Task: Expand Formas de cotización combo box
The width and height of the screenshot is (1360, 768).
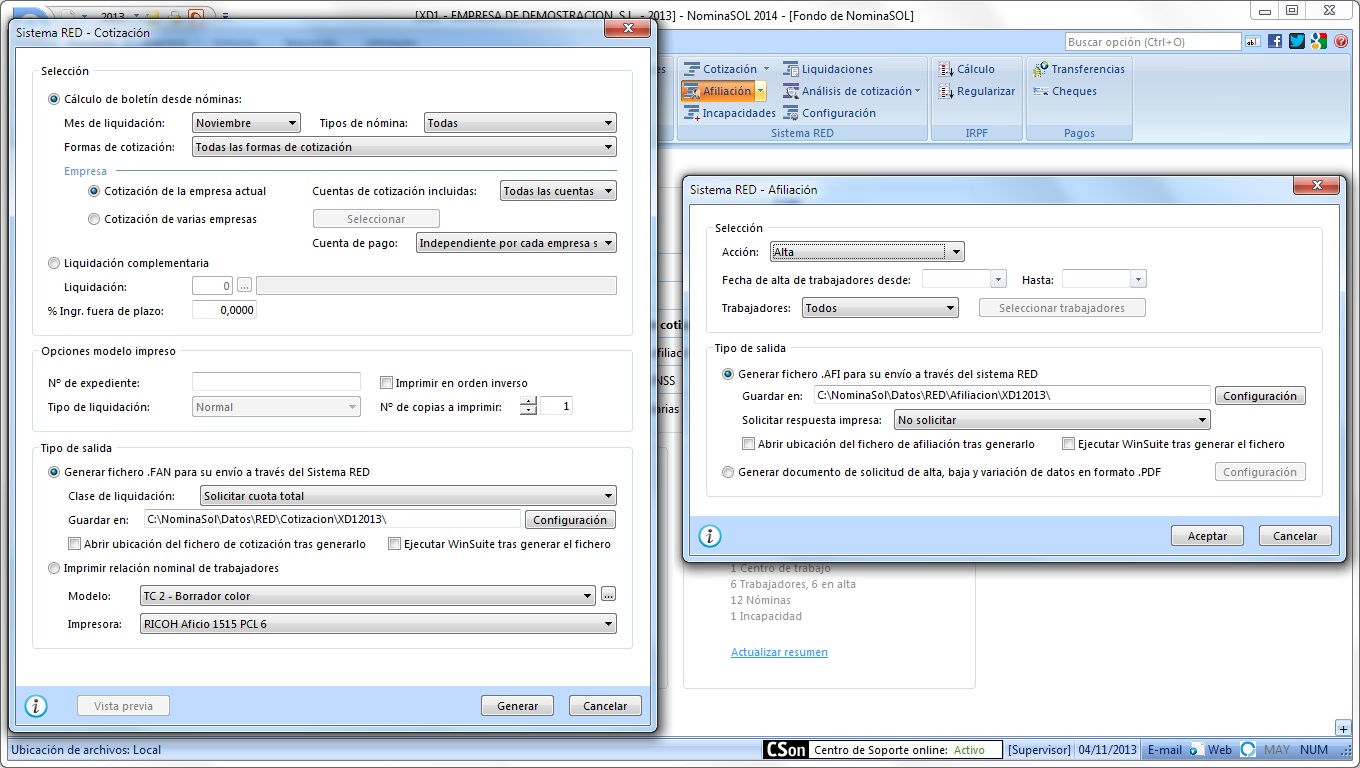Action: 404,147
